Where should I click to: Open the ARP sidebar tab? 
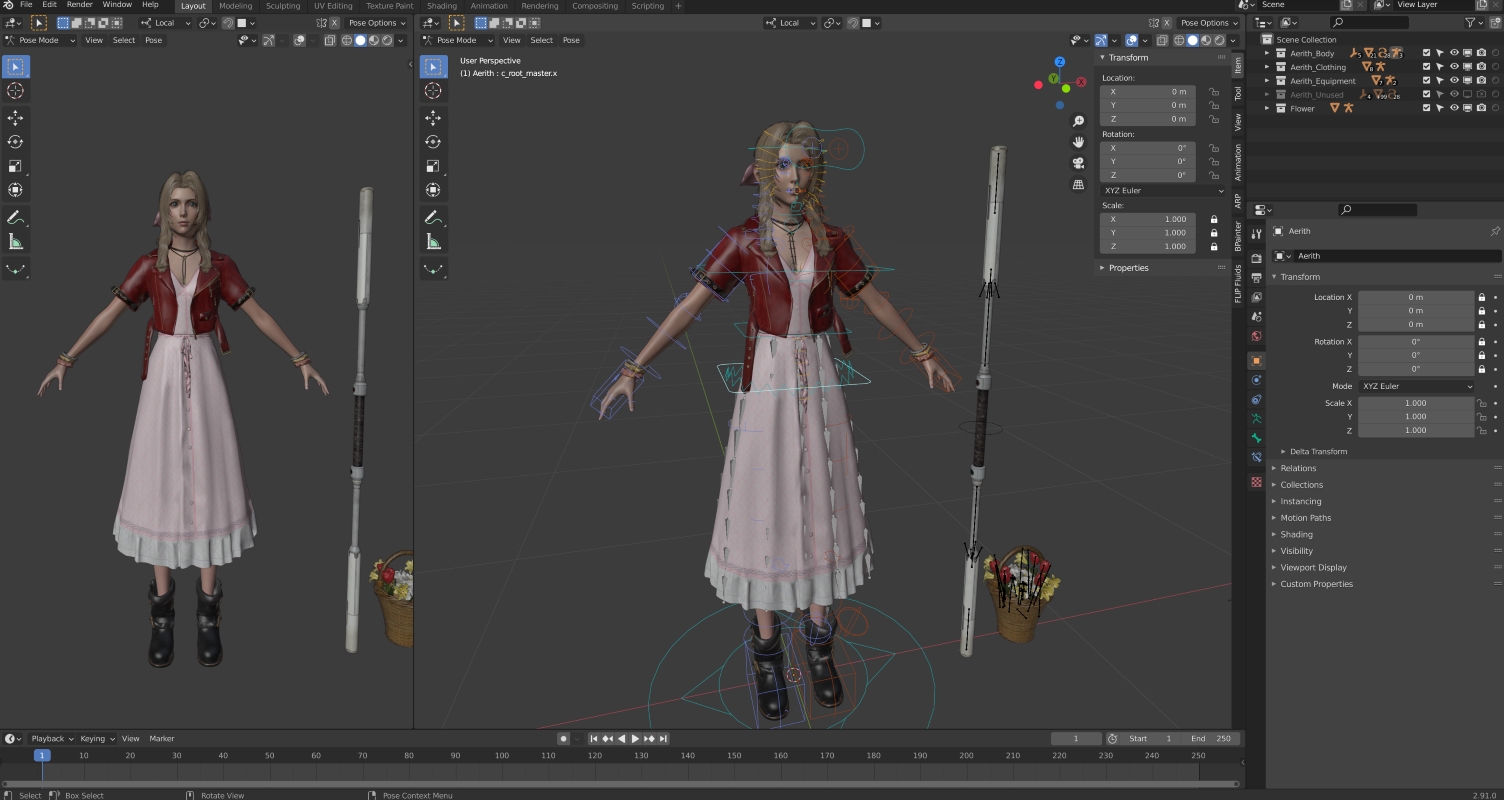(x=1237, y=200)
